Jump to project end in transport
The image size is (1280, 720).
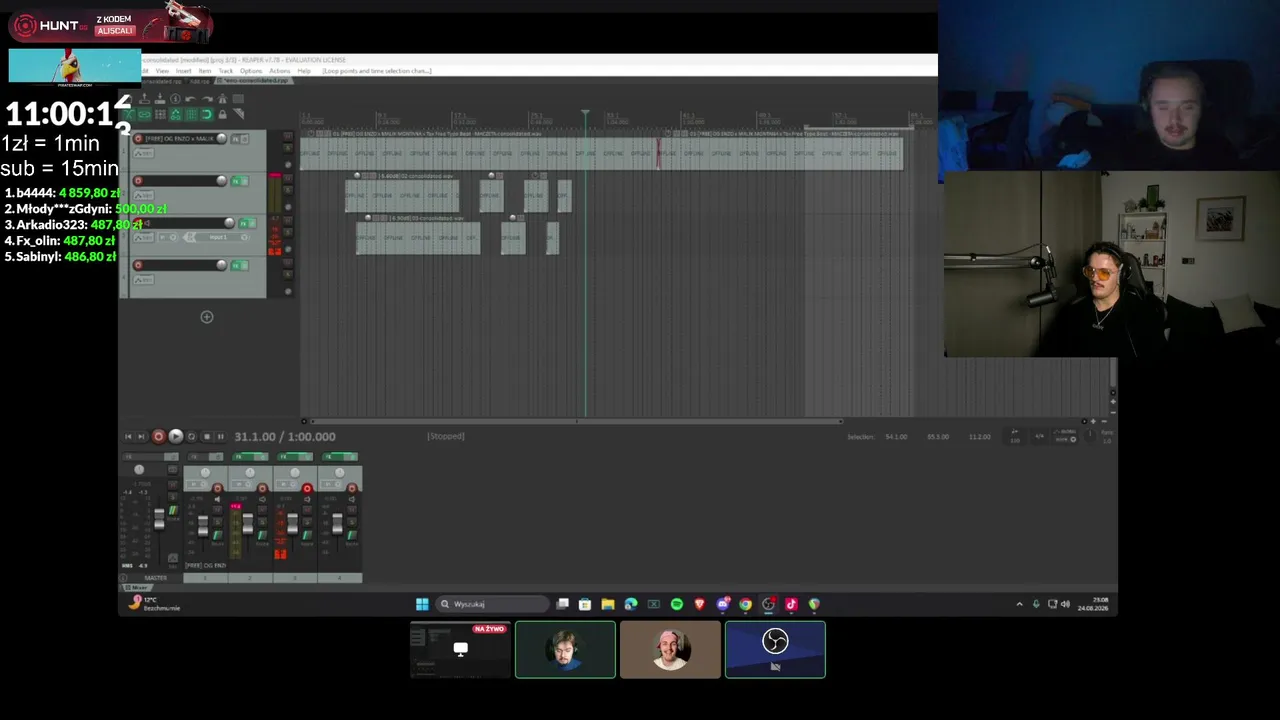click(141, 437)
